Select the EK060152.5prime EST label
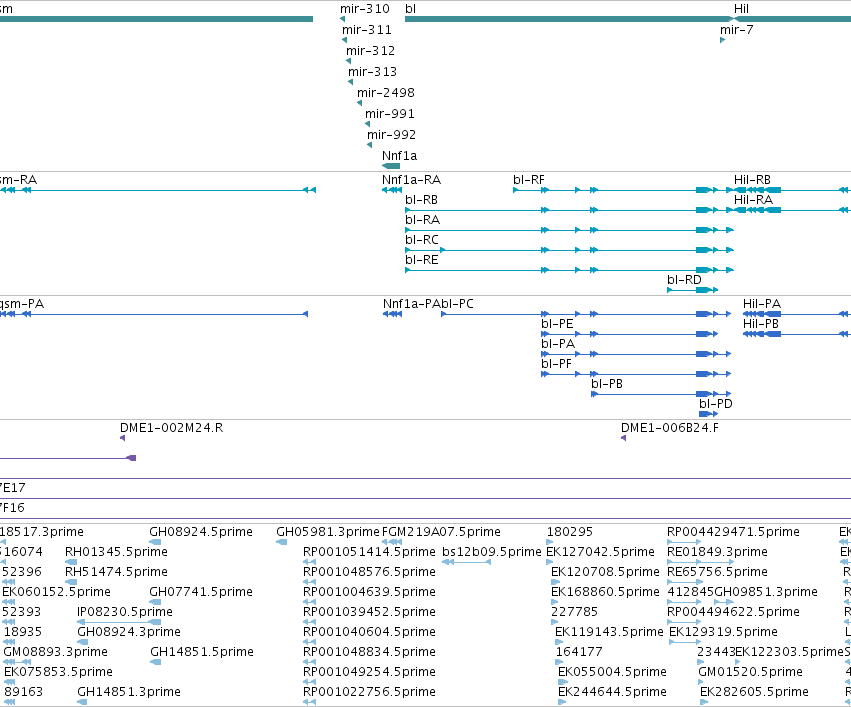This screenshot has height=707, width=851. click(56, 592)
